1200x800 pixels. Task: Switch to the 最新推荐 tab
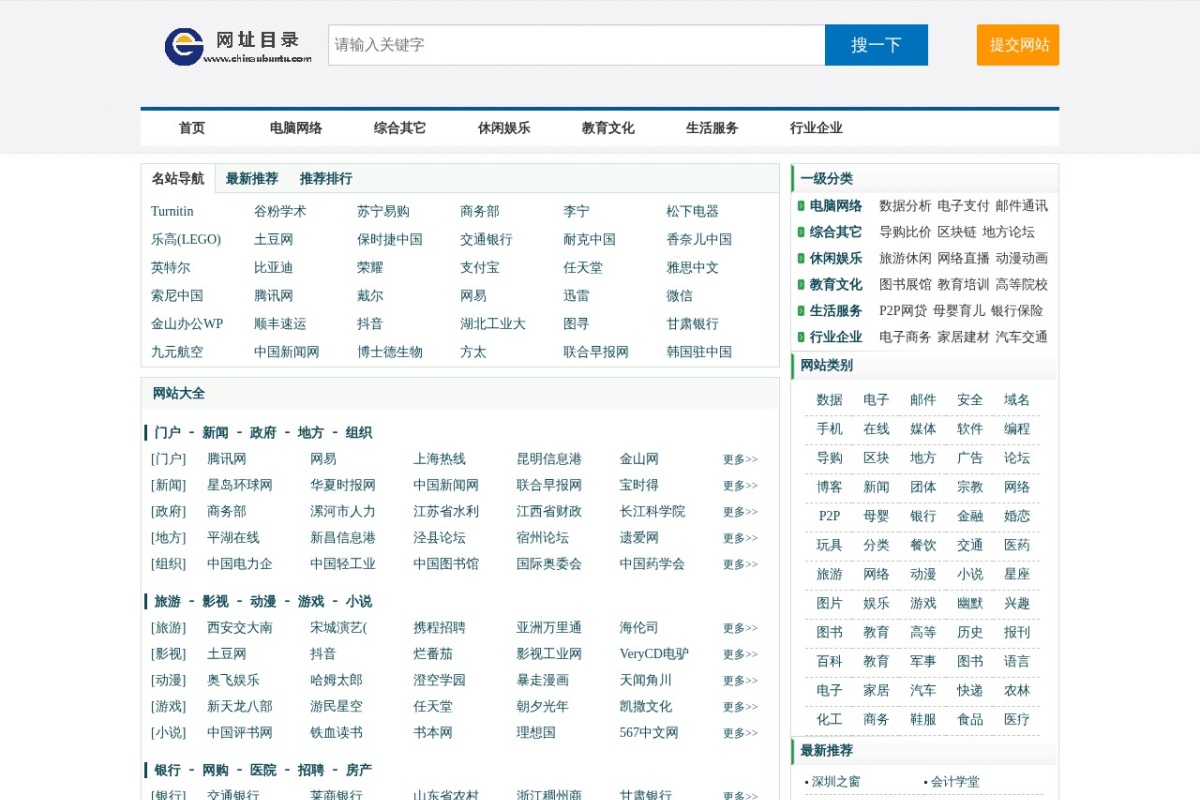(x=252, y=179)
